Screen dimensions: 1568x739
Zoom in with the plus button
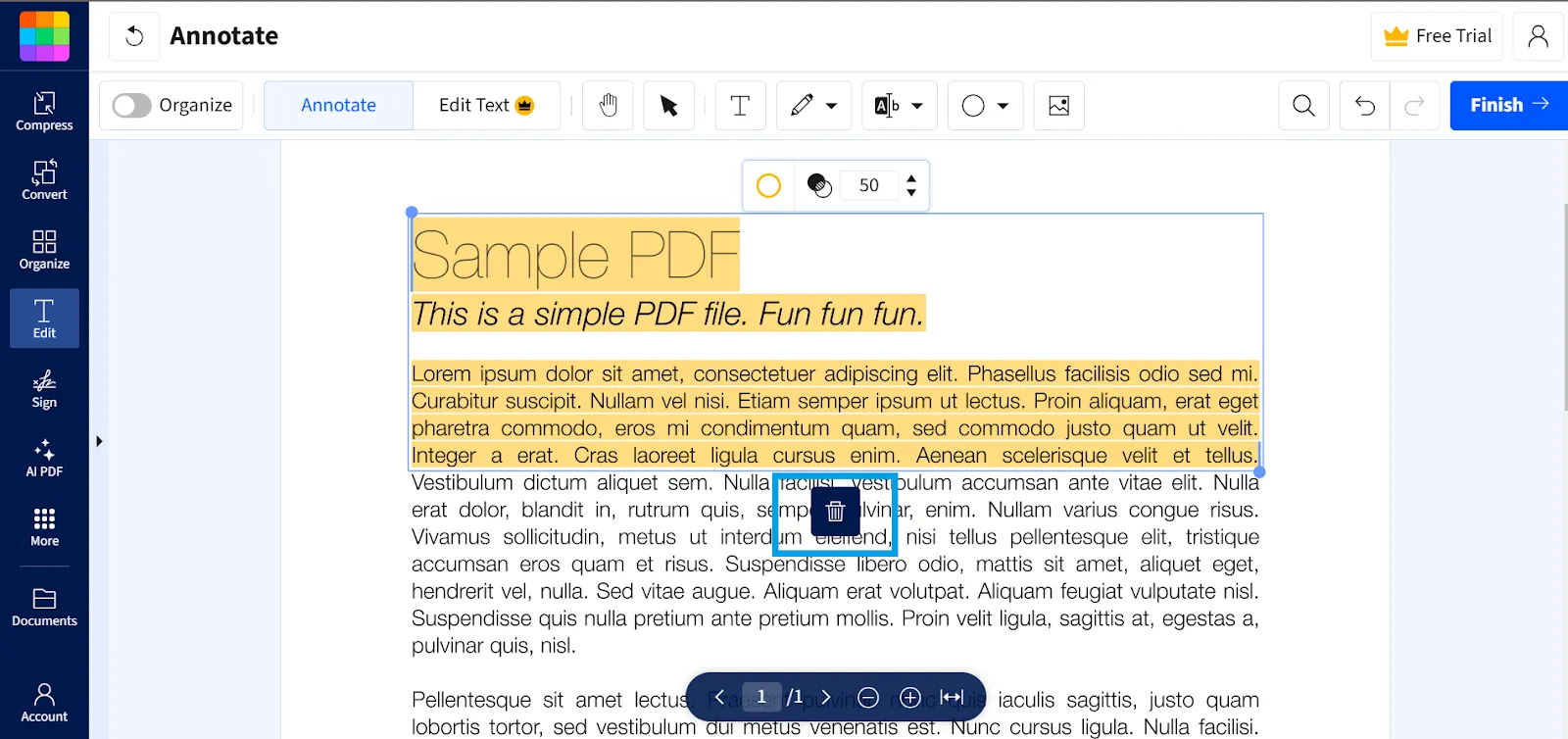click(910, 697)
